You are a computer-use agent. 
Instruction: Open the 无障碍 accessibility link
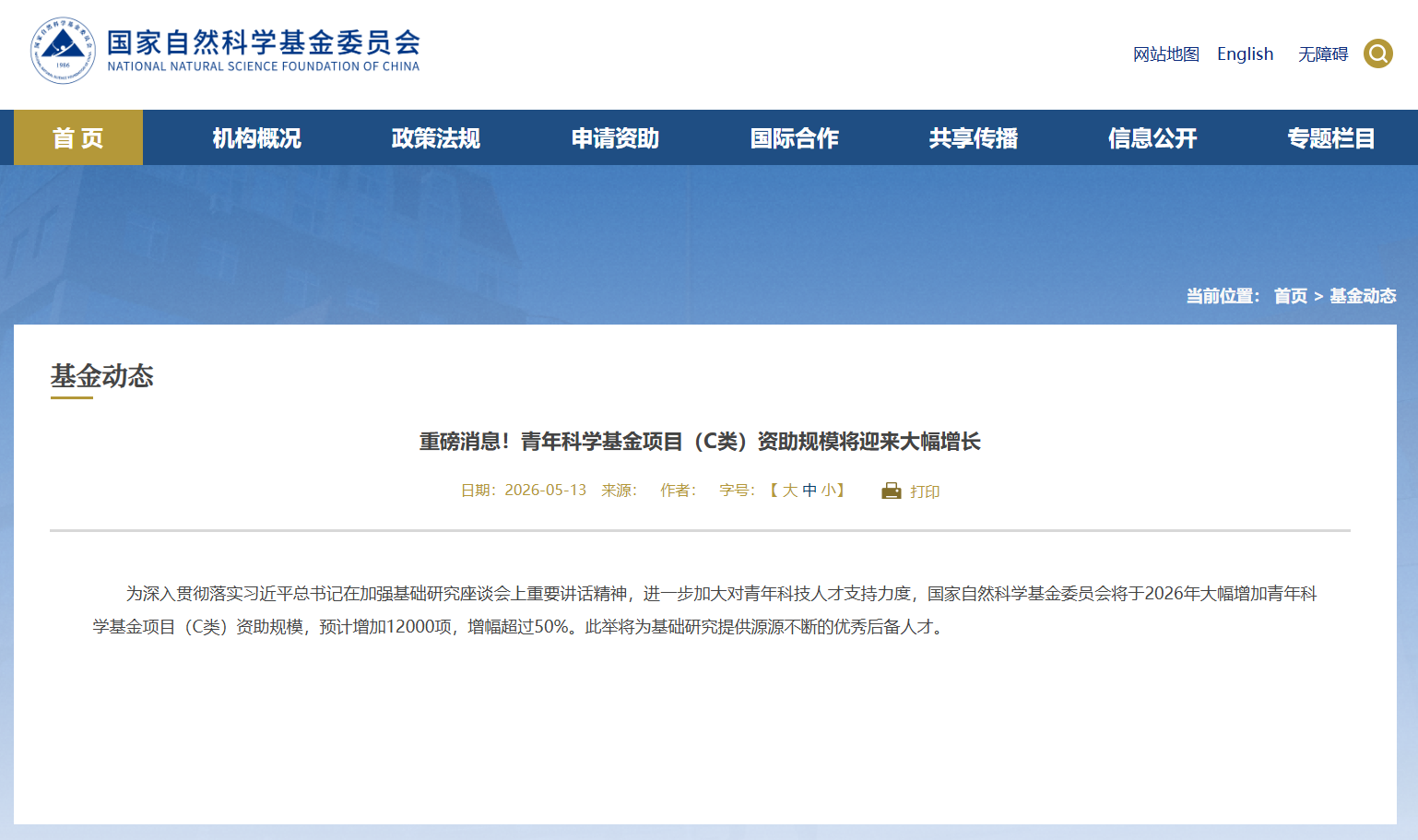pos(1323,54)
